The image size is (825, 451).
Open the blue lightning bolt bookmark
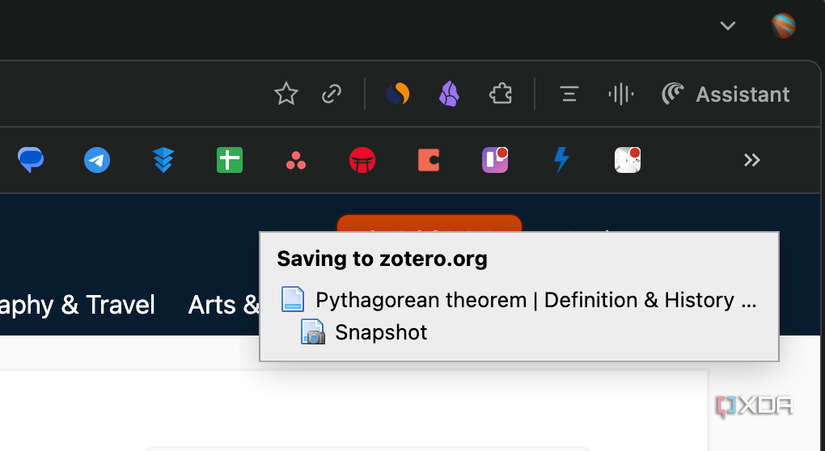tap(561, 159)
